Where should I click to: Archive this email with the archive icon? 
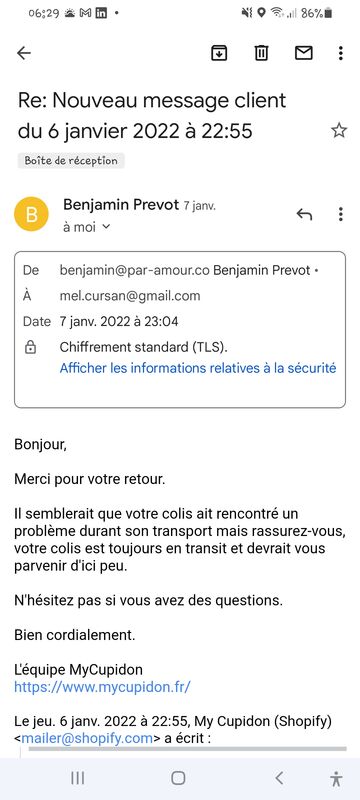(219, 53)
